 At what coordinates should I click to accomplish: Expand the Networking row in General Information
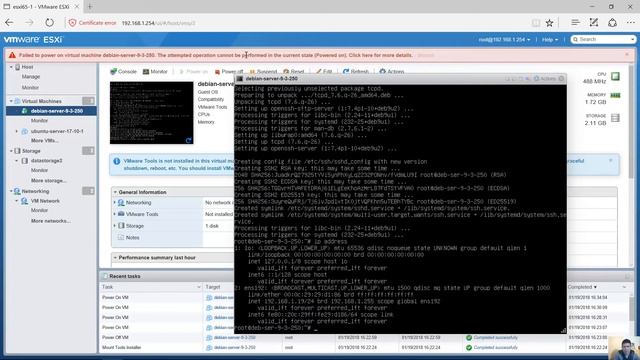(115, 202)
